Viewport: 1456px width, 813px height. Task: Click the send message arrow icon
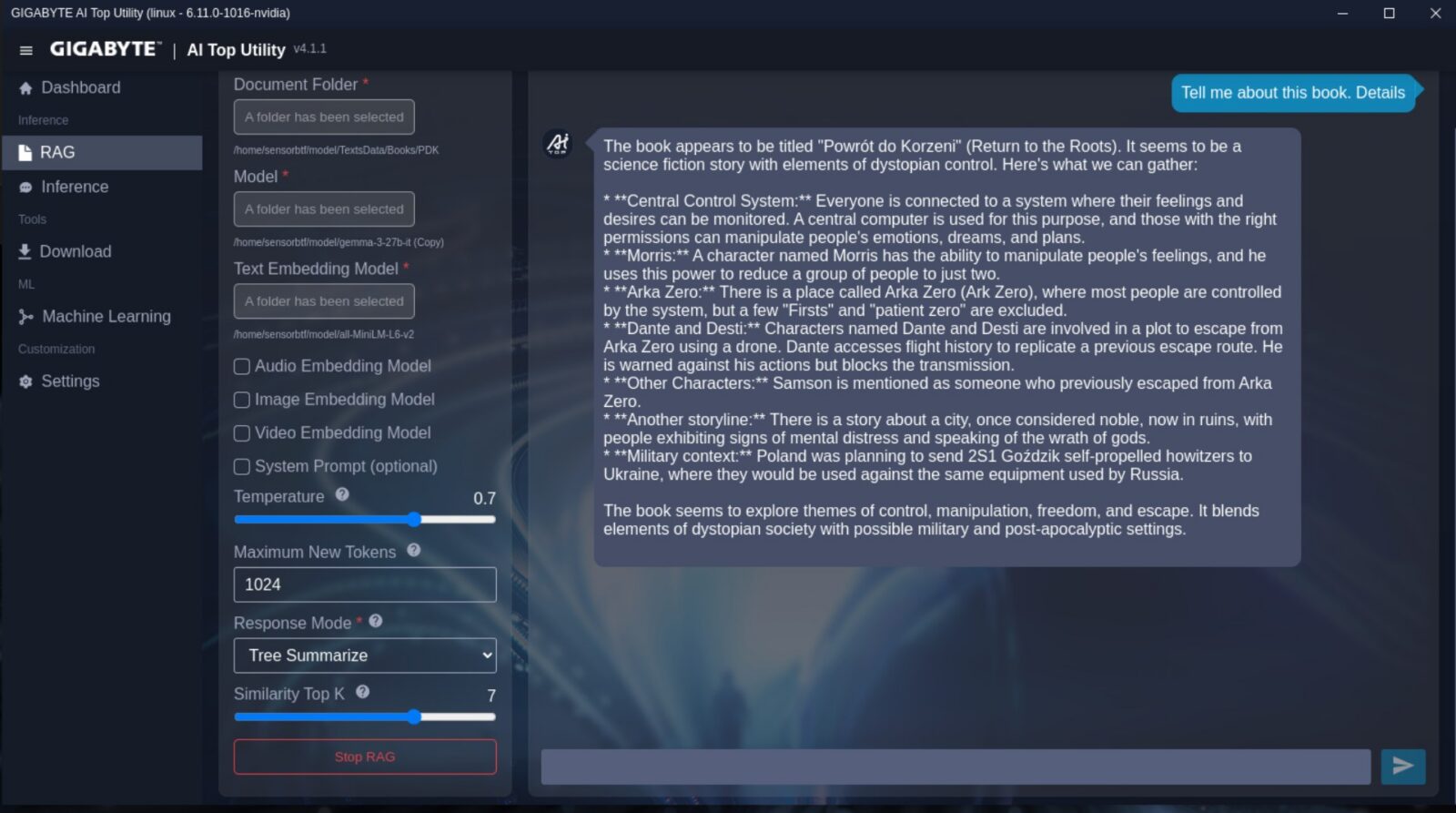coord(1402,766)
